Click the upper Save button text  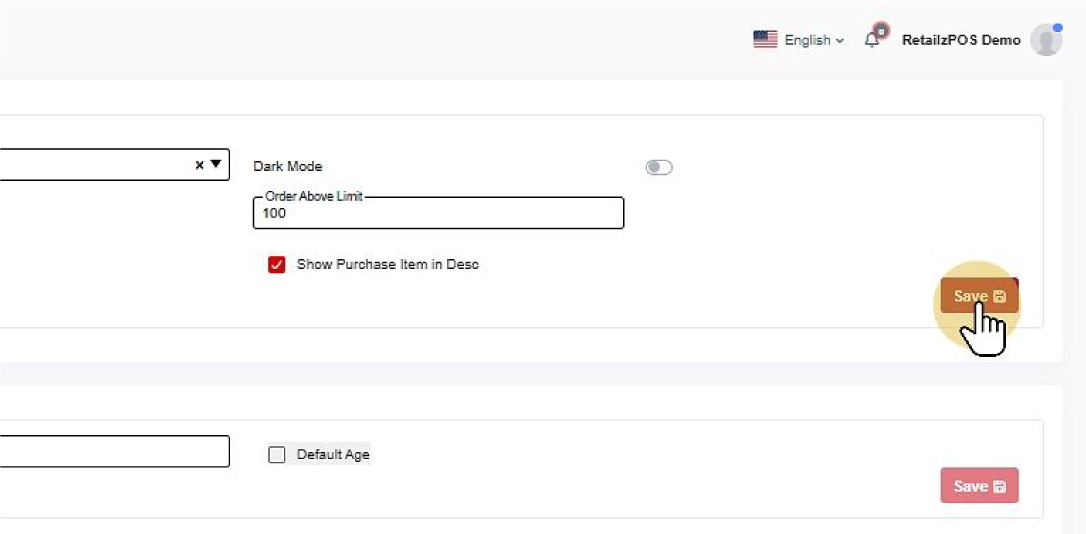coord(970,297)
